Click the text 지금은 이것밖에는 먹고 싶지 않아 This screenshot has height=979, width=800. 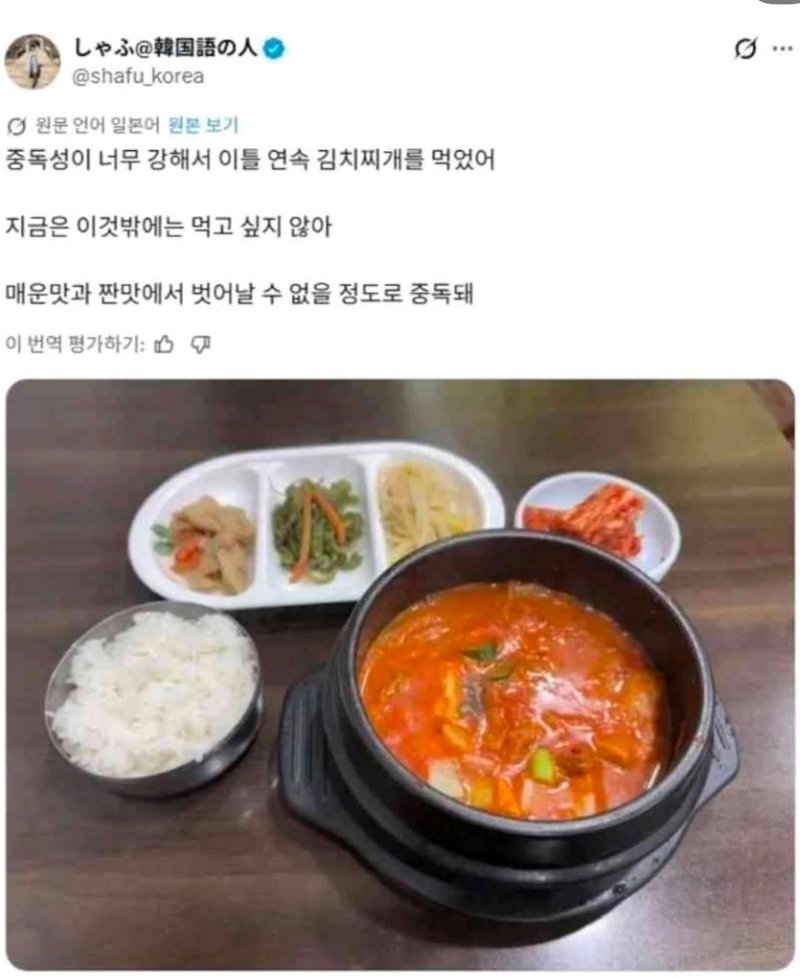[x=169, y=227]
